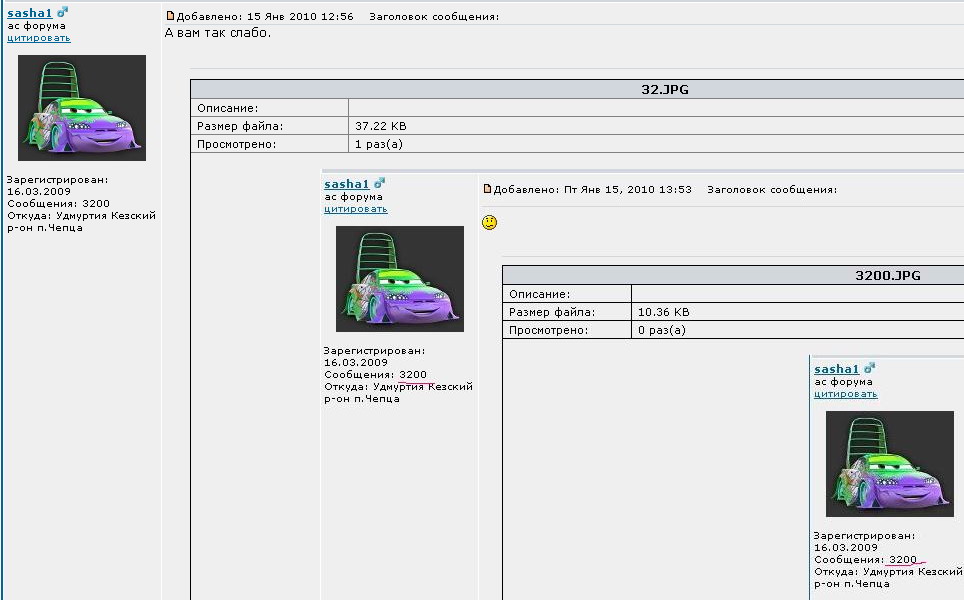Viewport: 964px width, 600px height.
Task: Click the '1 раз(а)' view count value
Action: [379, 144]
